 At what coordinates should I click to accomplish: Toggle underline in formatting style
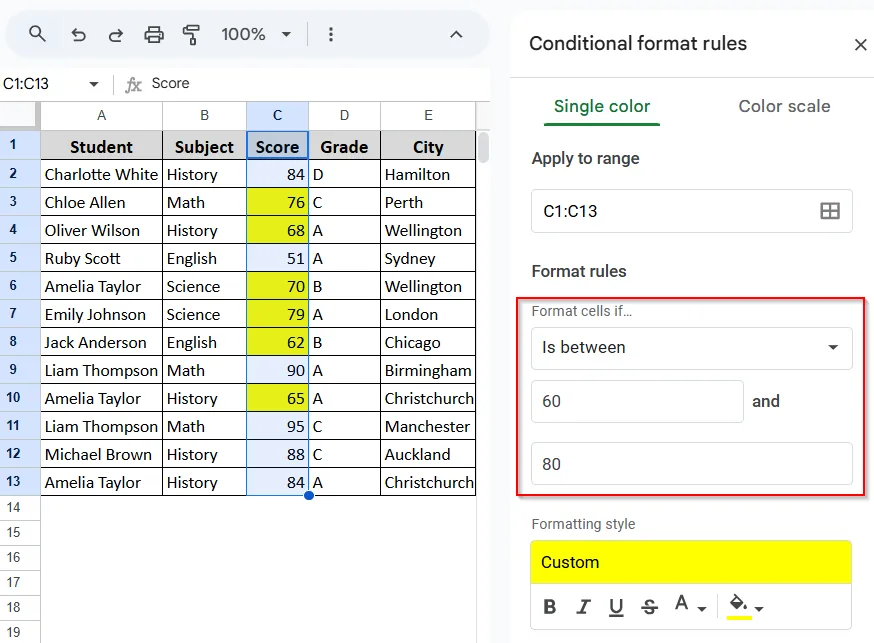[616, 606]
